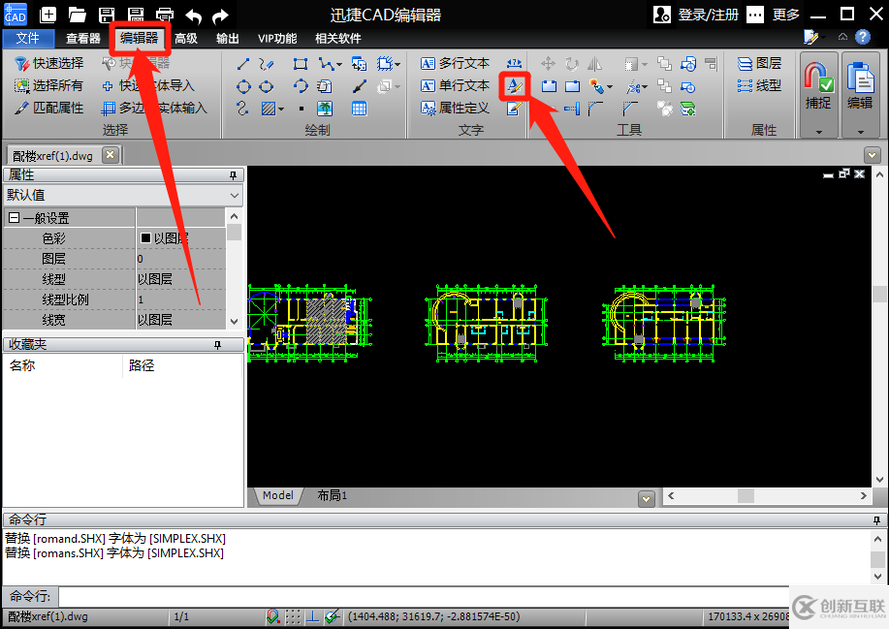The image size is (889, 629).
Task: Open the text style editor icon
Action: click(514, 86)
